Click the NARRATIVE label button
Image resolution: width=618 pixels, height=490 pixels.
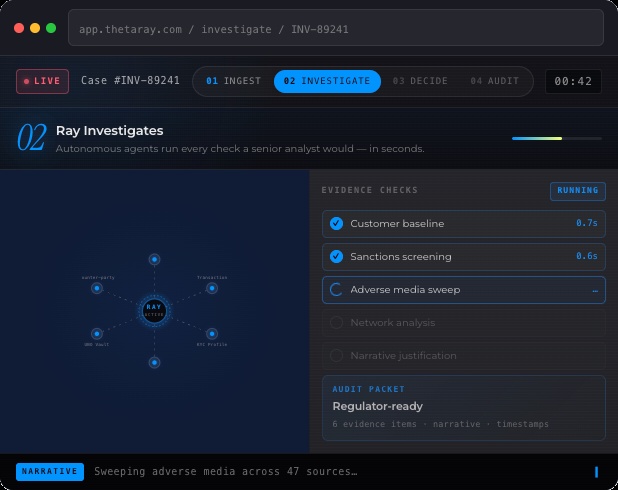pos(50,471)
